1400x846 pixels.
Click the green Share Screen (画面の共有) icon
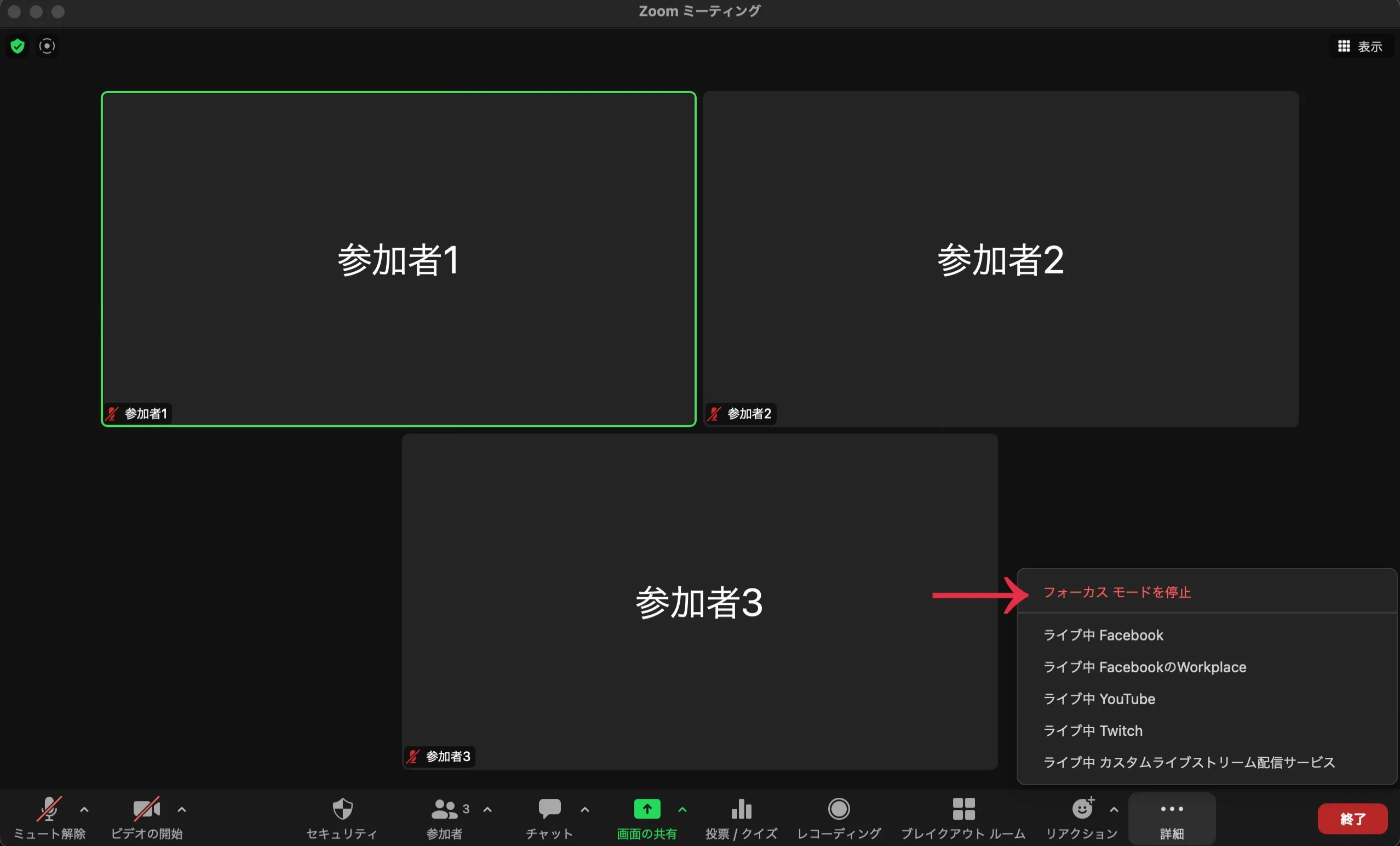click(646, 809)
